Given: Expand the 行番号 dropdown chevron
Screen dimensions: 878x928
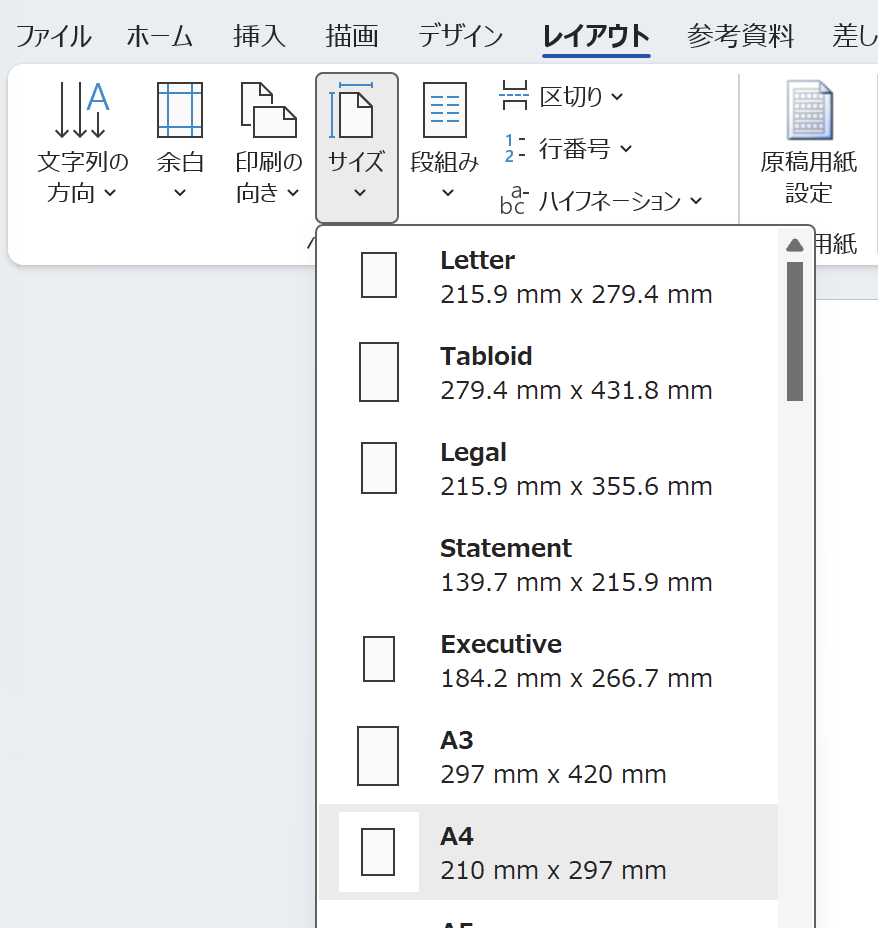Looking at the screenshot, I should (x=626, y=149).
